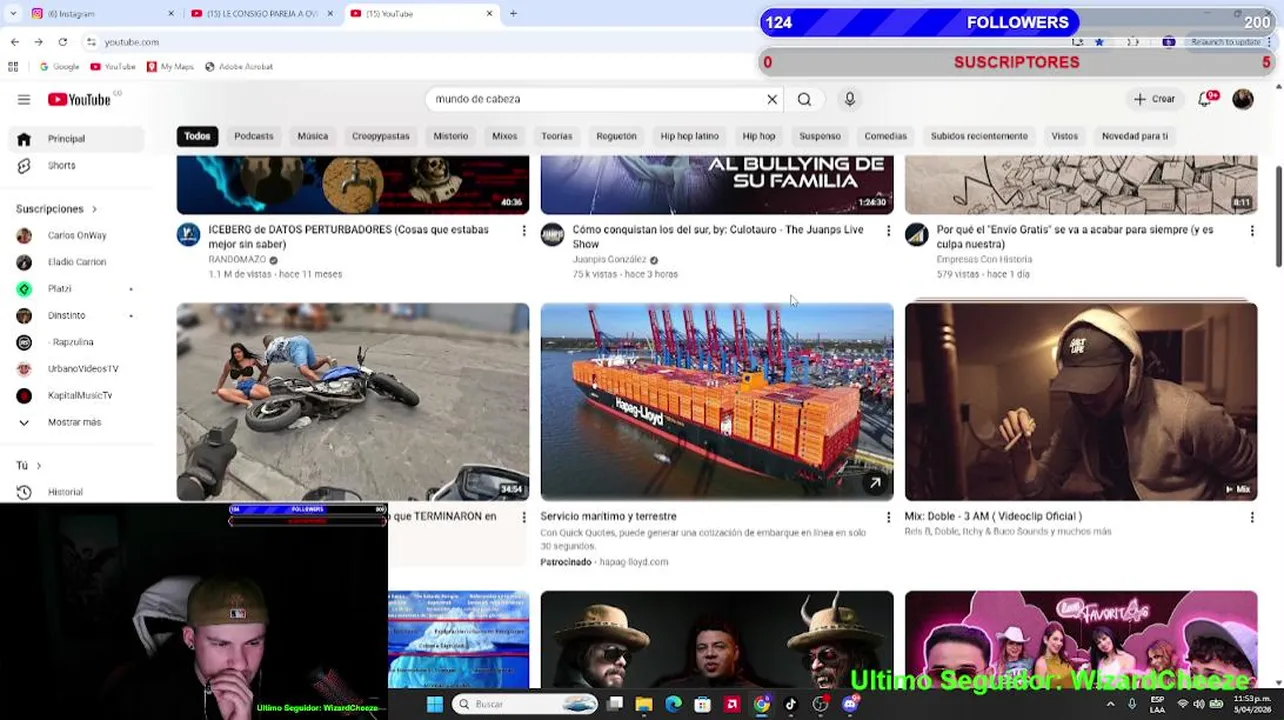Open the Adobe Acrobat bookmark
Viewport: 1284px width, 720px height.
[238, 67]
